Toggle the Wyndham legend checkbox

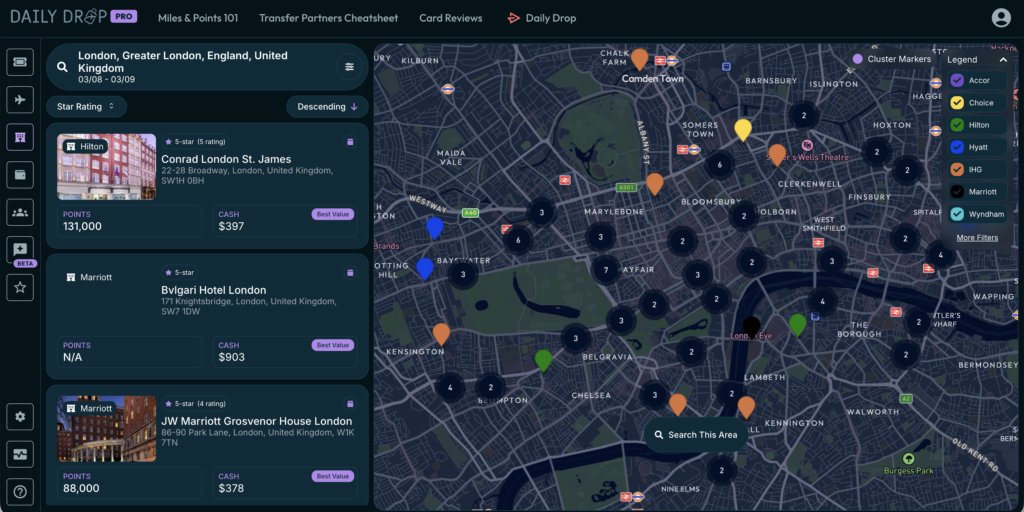[957, 214]
